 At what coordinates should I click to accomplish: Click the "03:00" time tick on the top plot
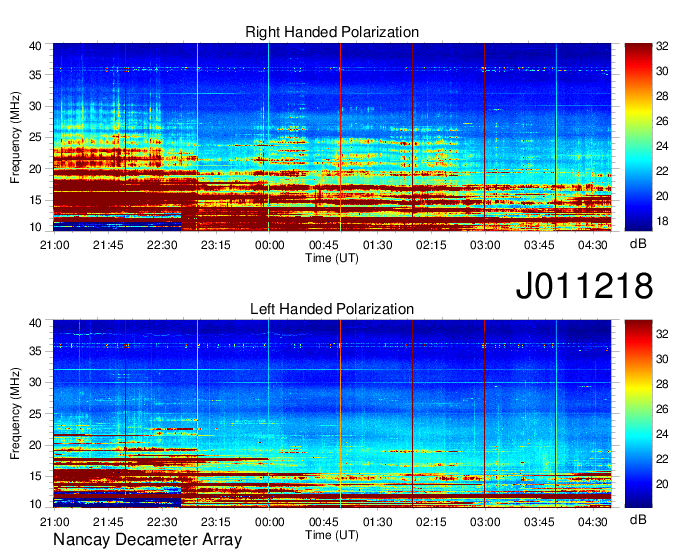485,245
